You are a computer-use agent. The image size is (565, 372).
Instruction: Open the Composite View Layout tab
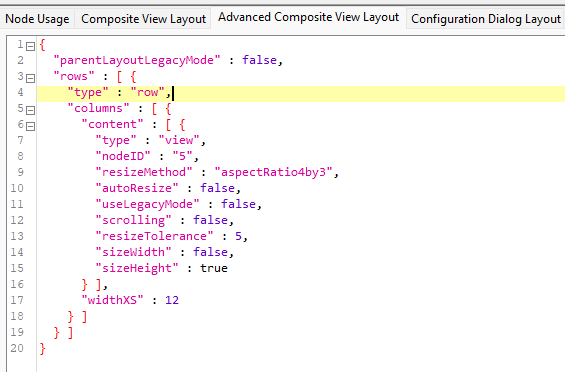(143, 19)
